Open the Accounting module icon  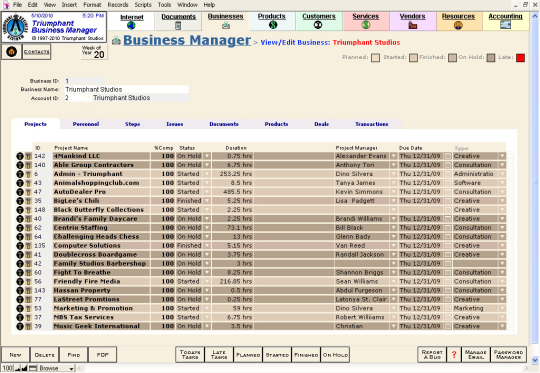505,25
